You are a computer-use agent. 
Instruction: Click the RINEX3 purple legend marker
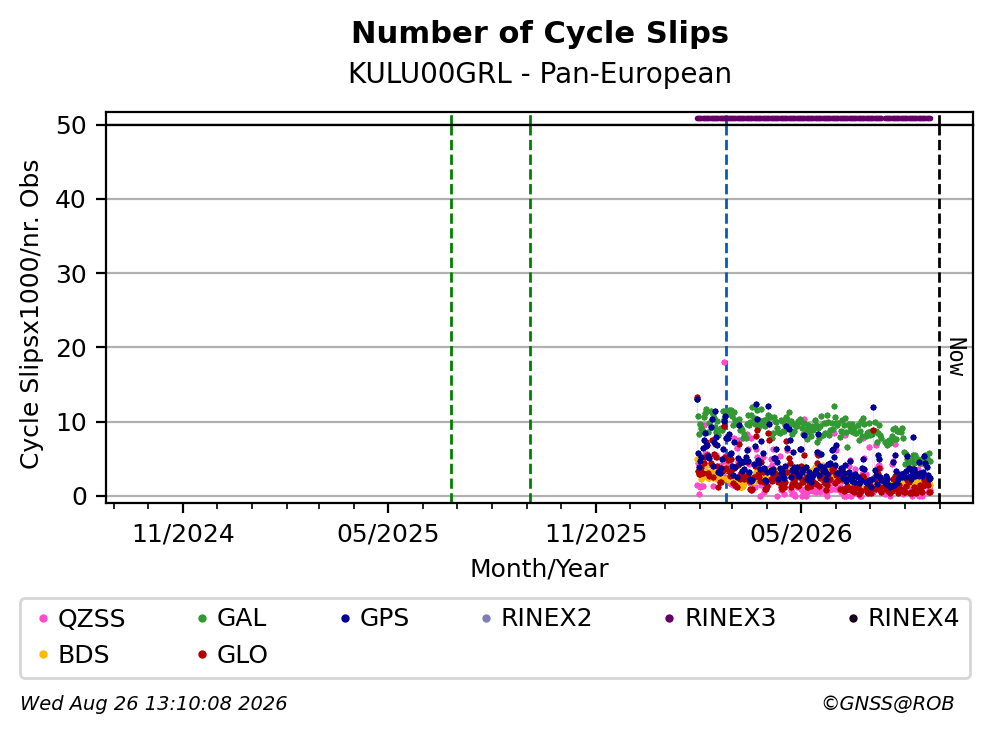coord(670,619)
